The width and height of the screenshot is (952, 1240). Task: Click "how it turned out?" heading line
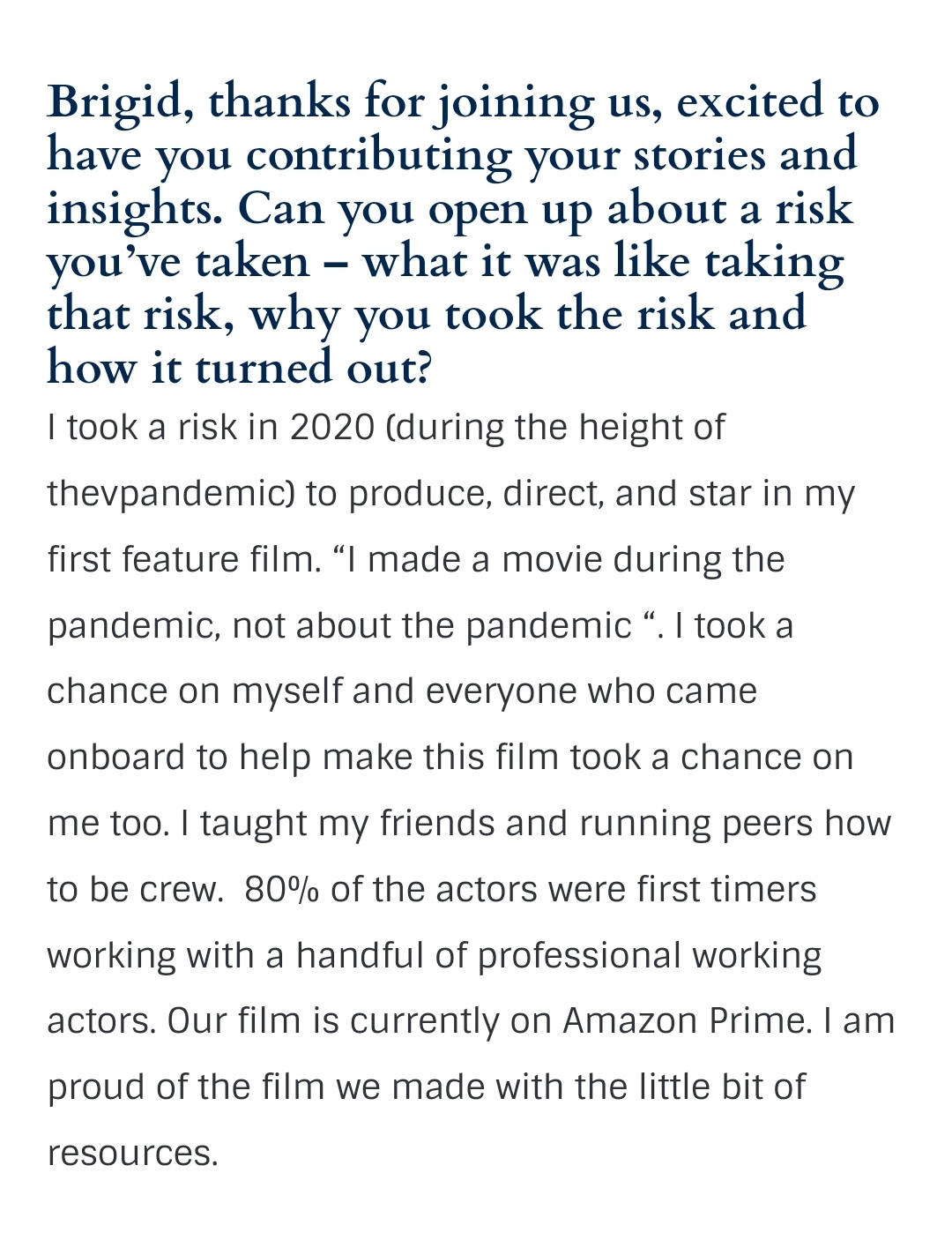(239, 367)
